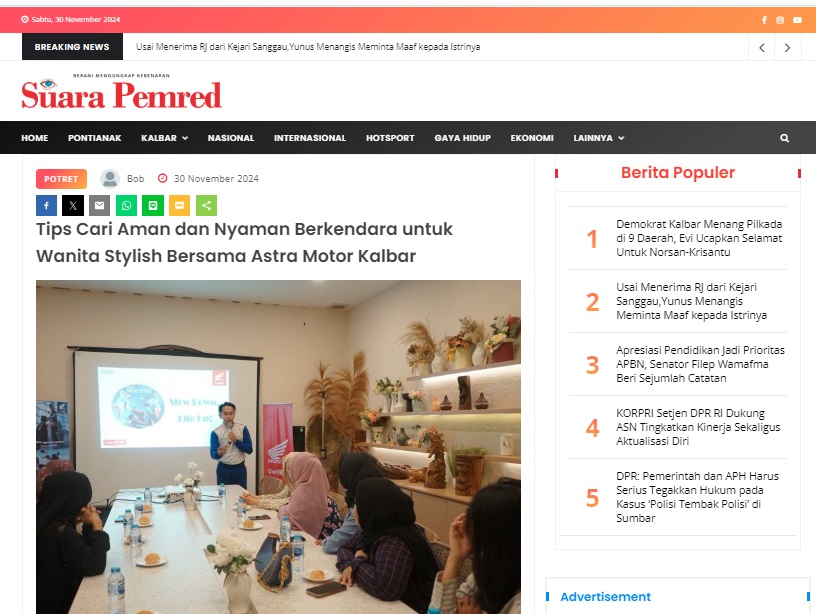Share article via email icon
The width and height of the screenshot is (816, 614).
[x=99, y=206]
